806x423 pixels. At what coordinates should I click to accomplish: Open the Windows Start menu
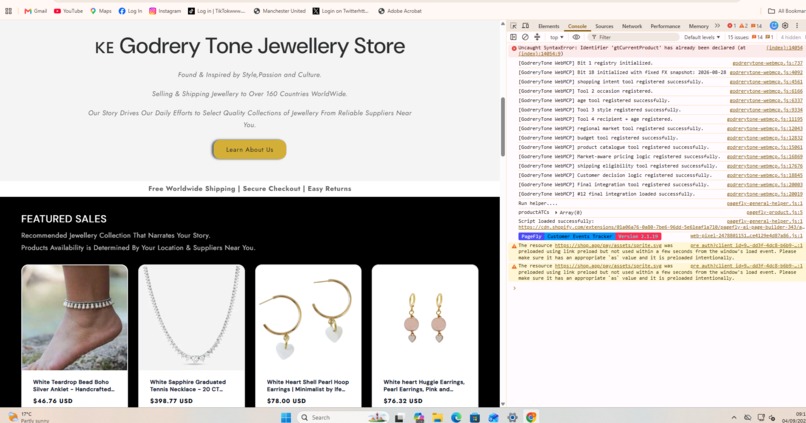pos(286,417)
